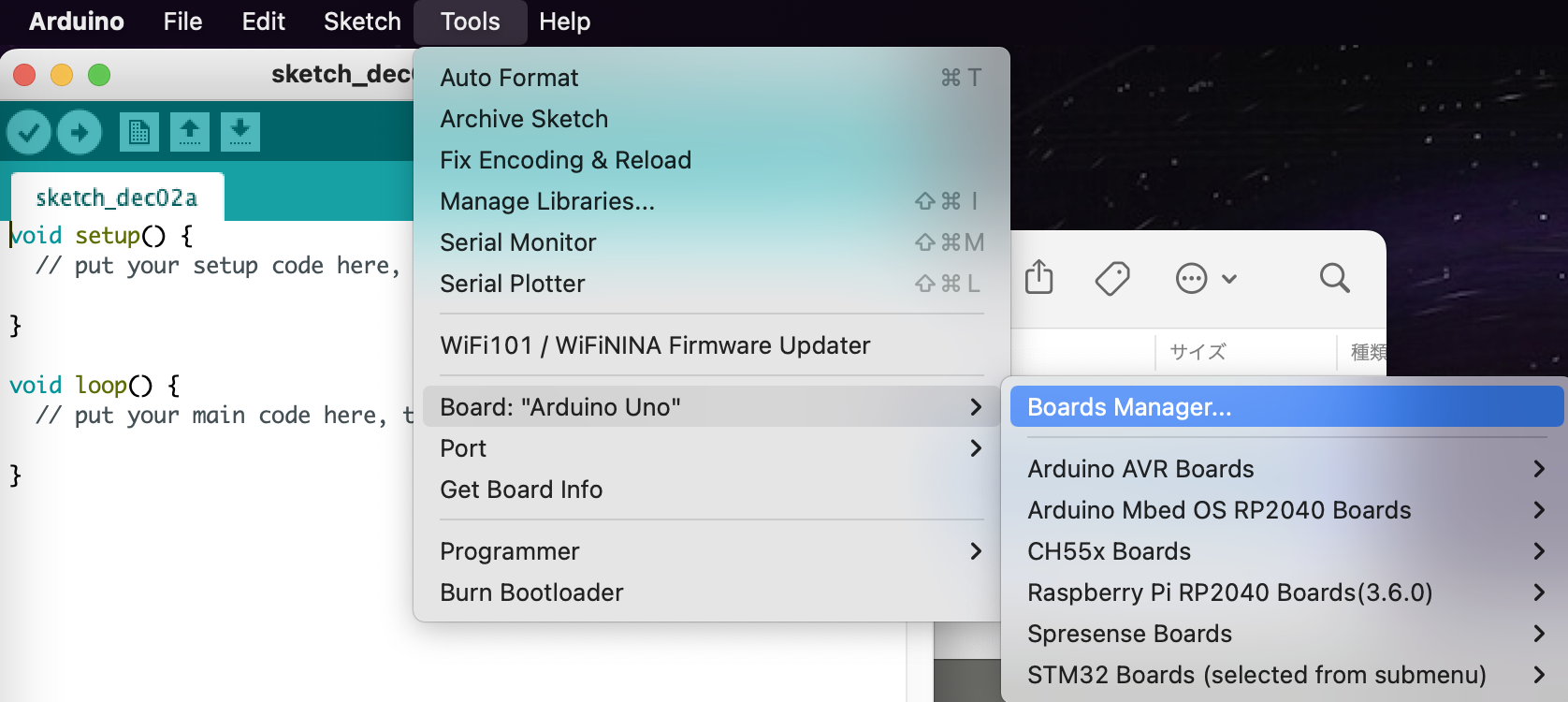The width and height of the screenshot is (1568, 702).
Task: Open the Sketch menu
Action: pos(362,22)
